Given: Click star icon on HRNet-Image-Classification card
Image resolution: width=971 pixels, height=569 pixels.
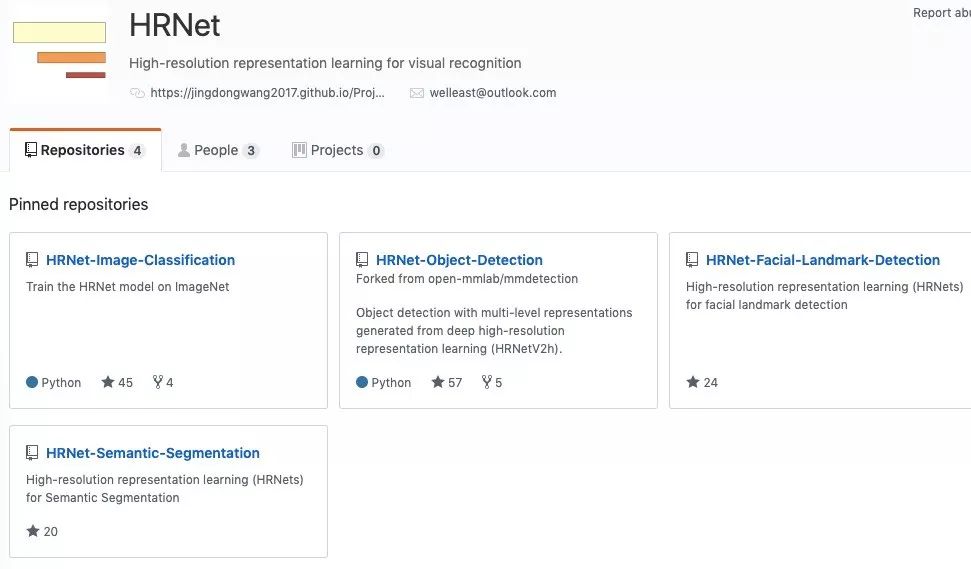Looking at the screenshot, I should [x=108, y=382].
